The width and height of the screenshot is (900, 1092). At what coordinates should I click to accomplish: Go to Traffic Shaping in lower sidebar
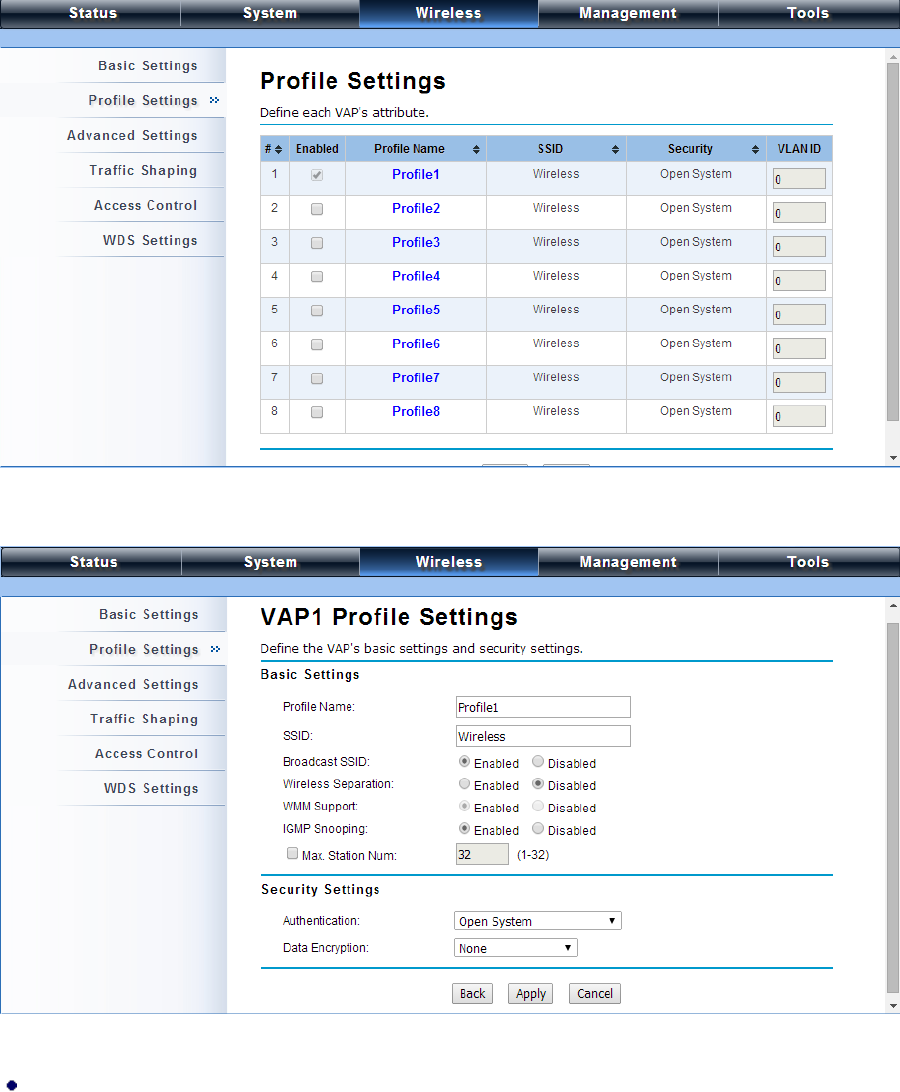click(x=143, y=719)
